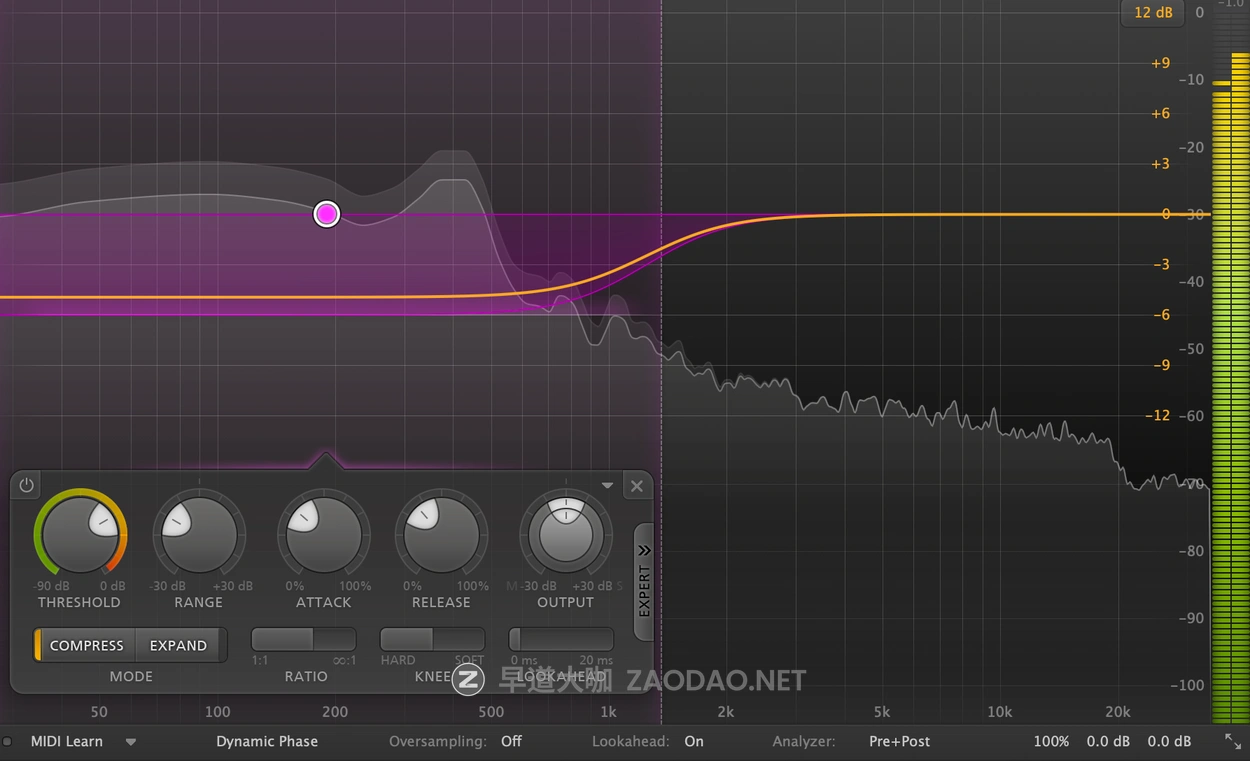The image size is (1250, 761).
Task: Toggle the Lookahead On setting
Action: pos(694,741)
